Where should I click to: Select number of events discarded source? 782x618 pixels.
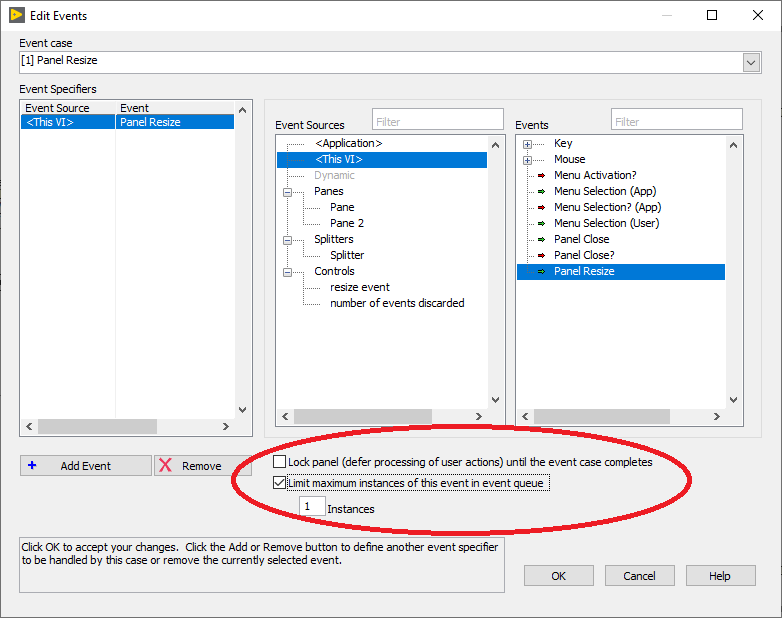click(397, 303)
